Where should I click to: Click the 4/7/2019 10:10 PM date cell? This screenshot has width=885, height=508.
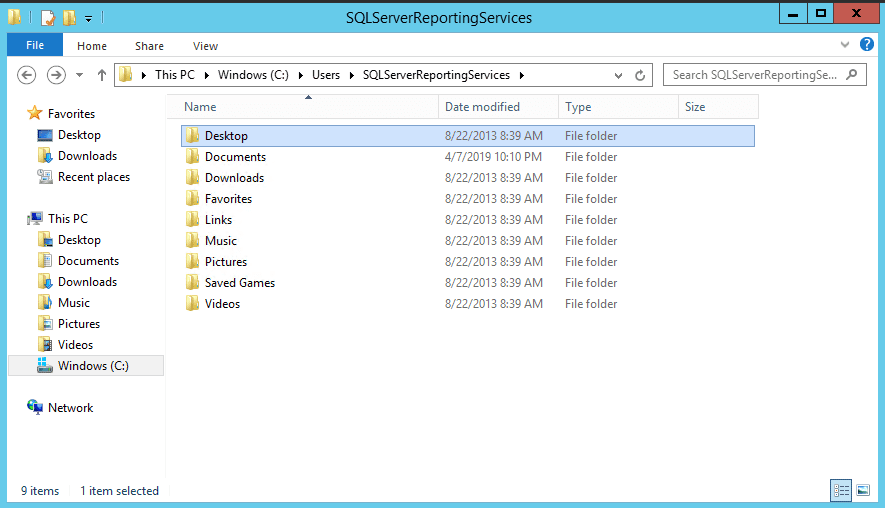pos(493,157)
